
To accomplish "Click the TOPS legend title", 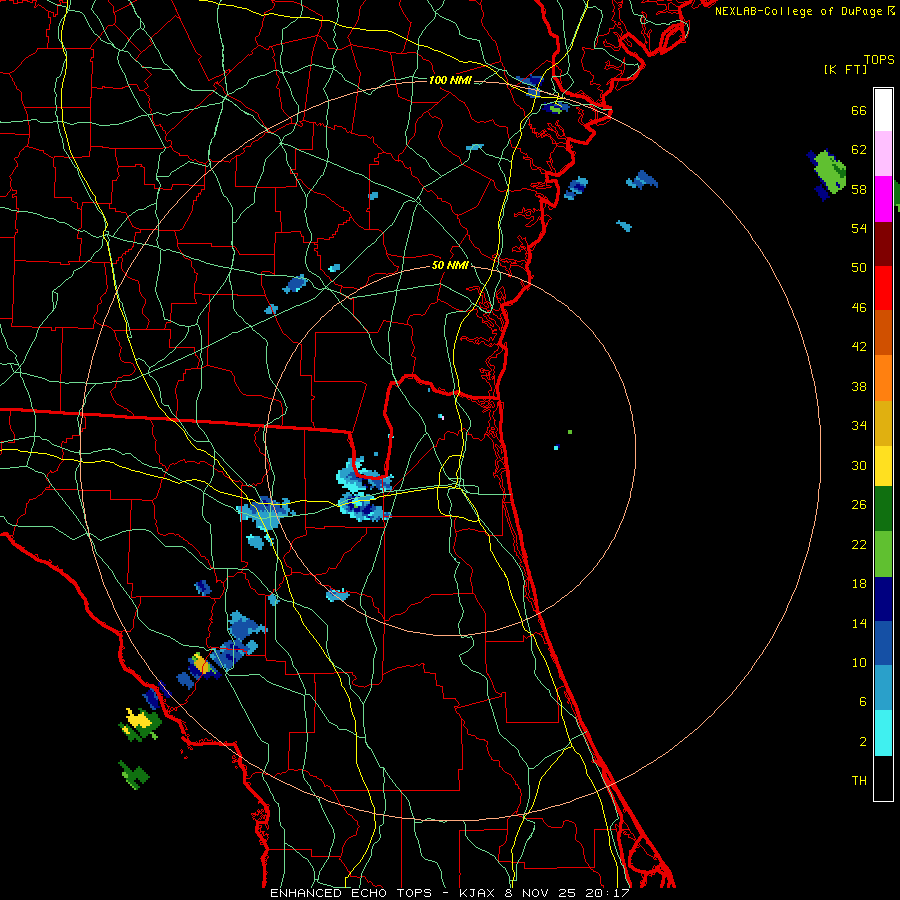I will coord(879,59).
